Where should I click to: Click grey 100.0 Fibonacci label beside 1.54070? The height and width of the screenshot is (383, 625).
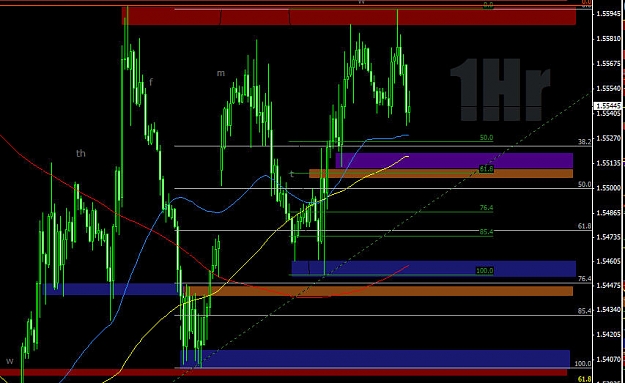click(x=583, y=363)
